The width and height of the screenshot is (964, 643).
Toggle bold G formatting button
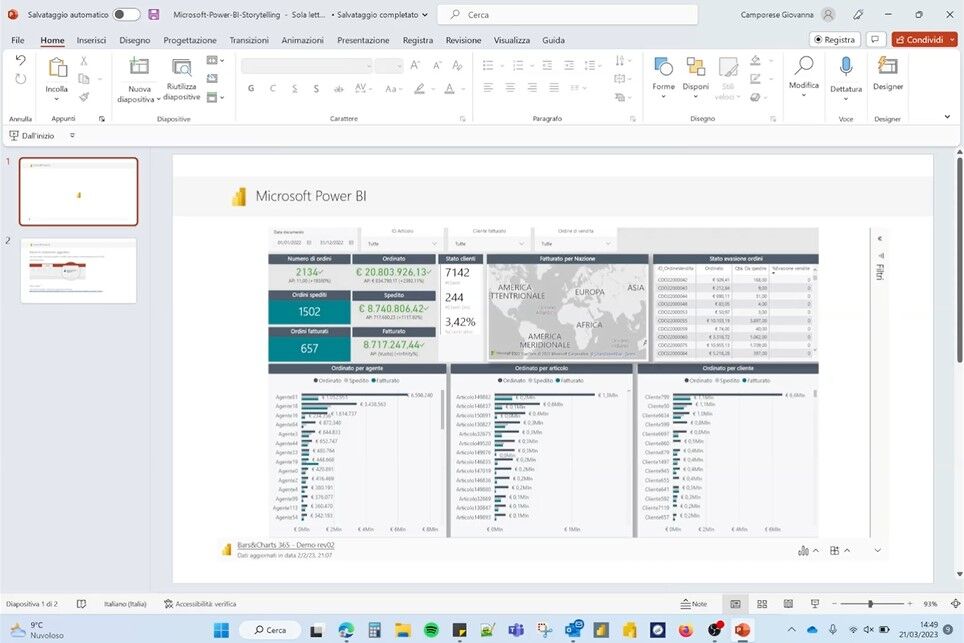[x=251, y=89]
